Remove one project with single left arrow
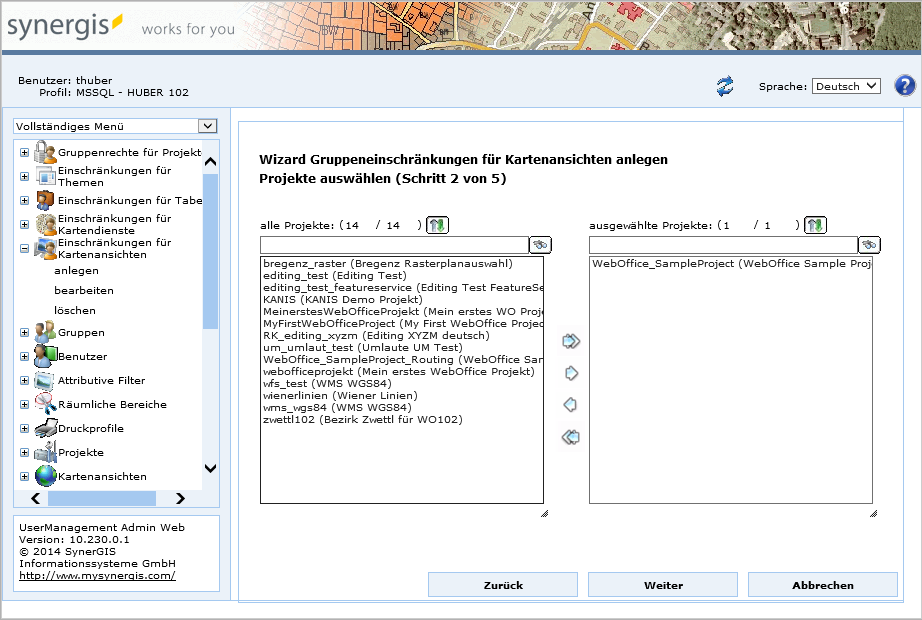Screen dimensions: 922x620 [571, 405]
